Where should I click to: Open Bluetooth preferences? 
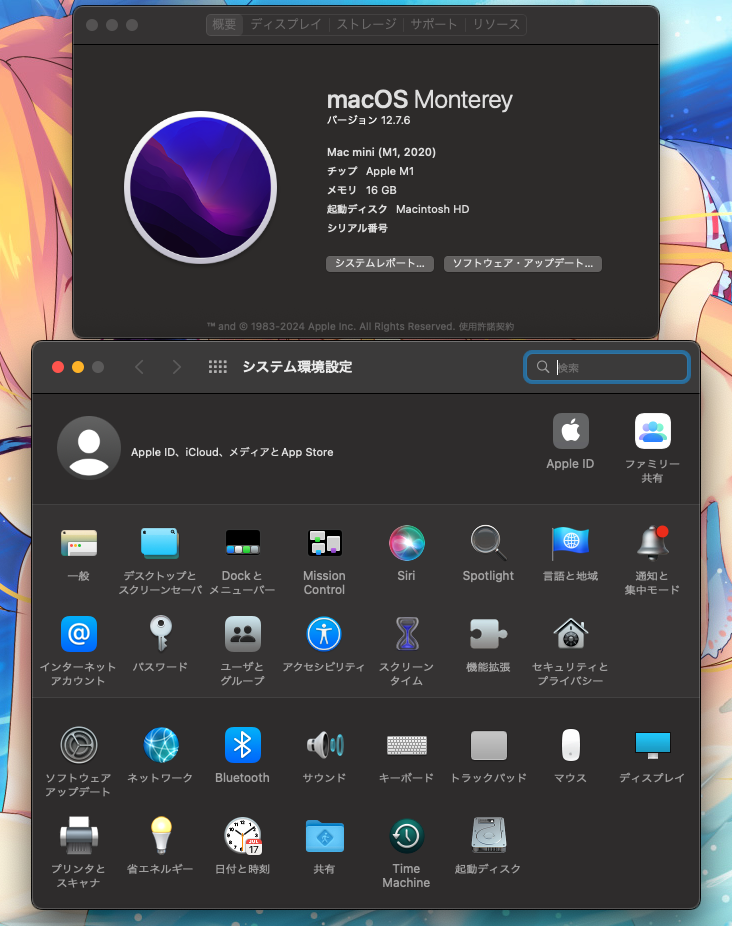point(242,745)
